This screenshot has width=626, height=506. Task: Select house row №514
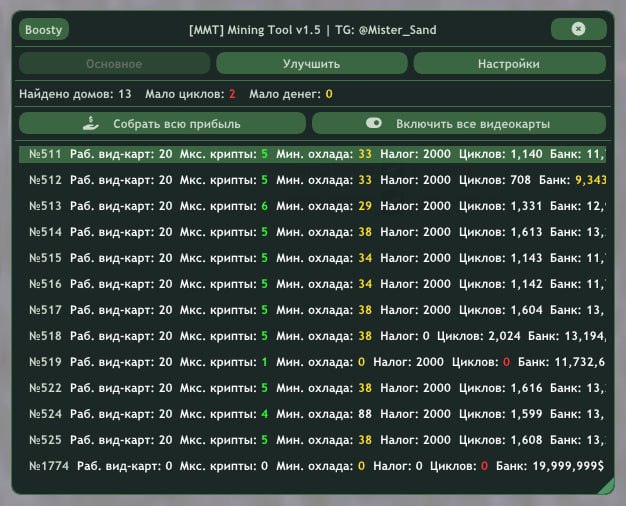[313, 232]
